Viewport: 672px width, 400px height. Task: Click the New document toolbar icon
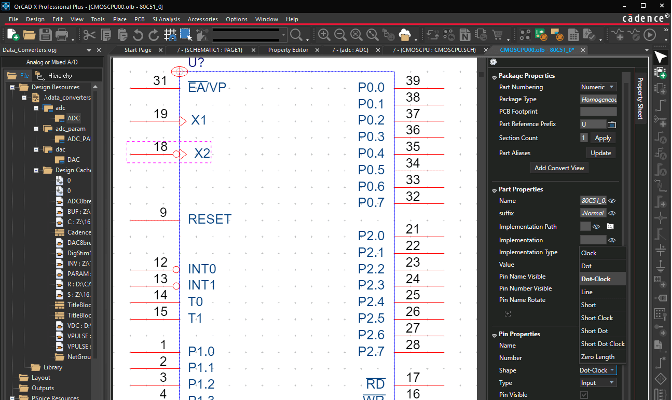[x=13, y=35]
